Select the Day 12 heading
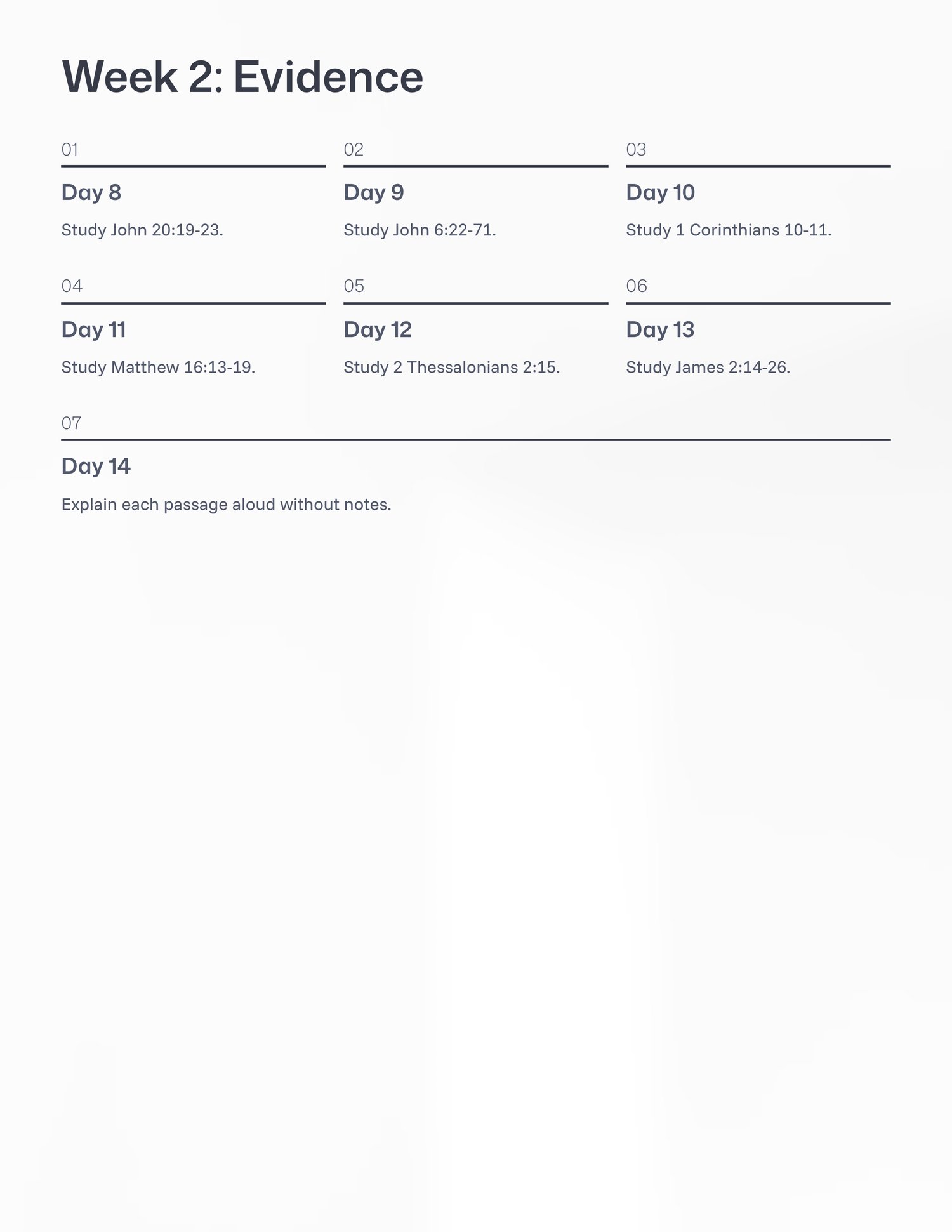 tap(378, 329)
